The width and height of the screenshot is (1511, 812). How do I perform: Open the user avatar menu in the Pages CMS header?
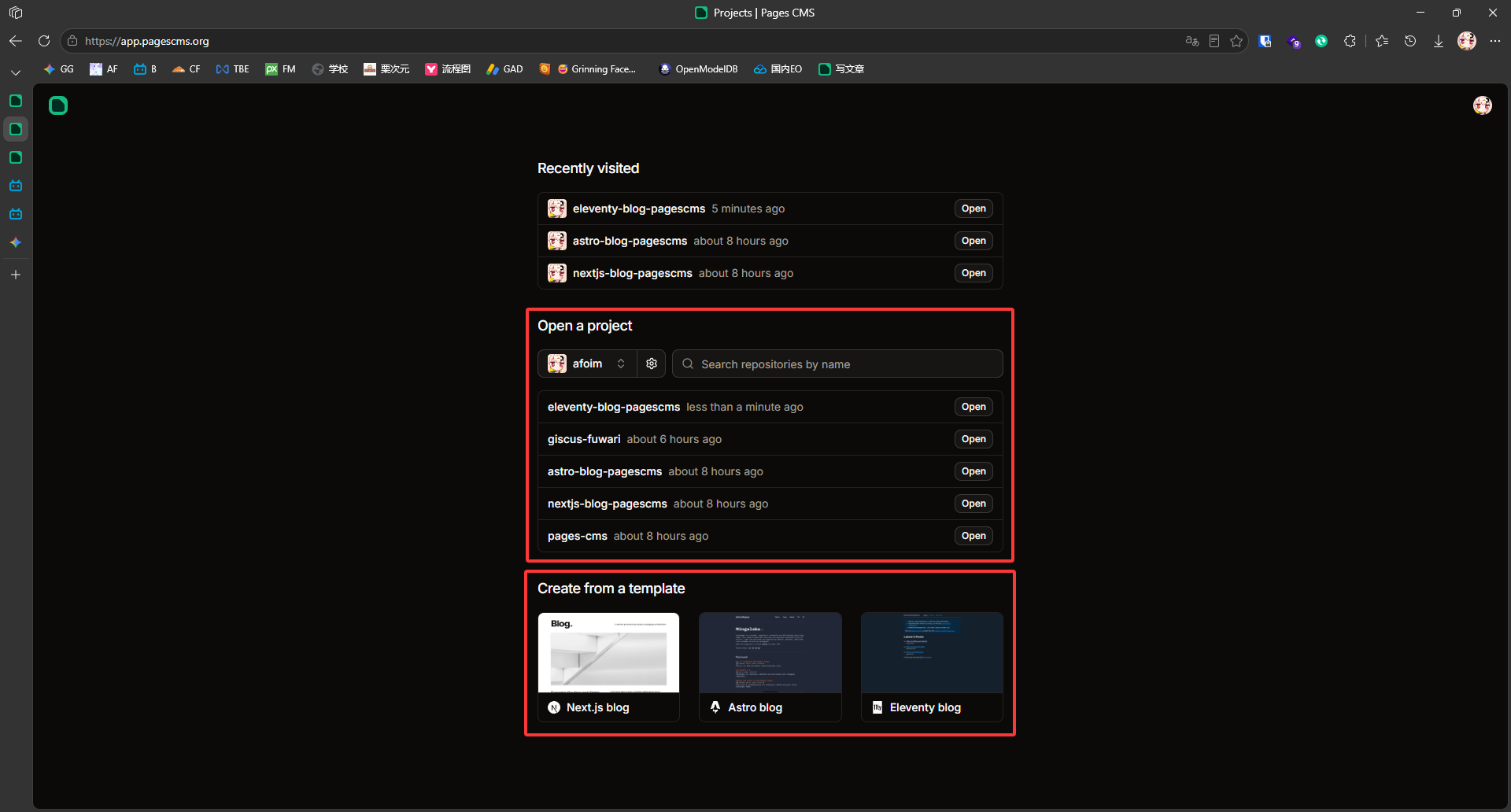click(x=1483, y=105)
